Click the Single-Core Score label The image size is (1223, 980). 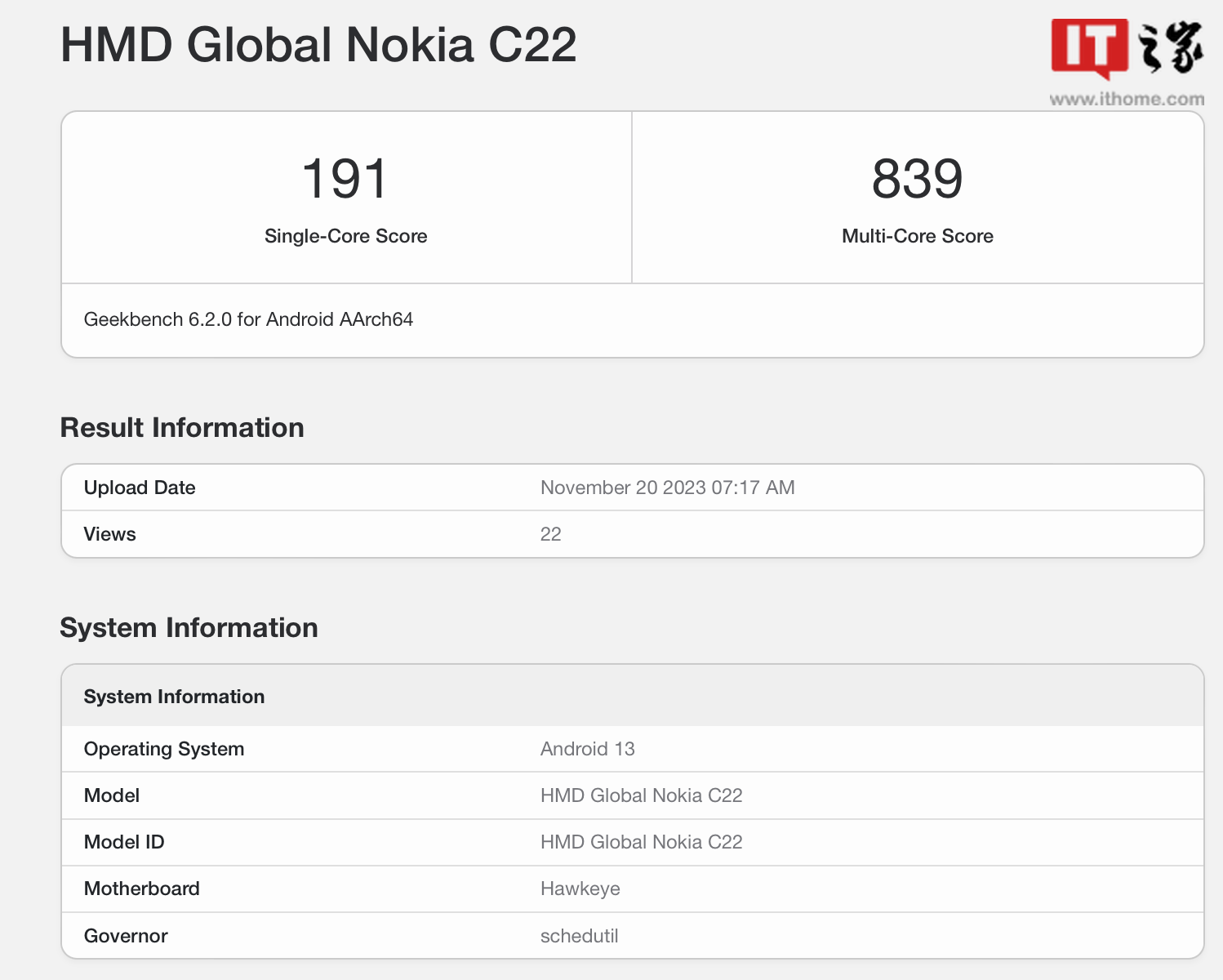point(345,236)
